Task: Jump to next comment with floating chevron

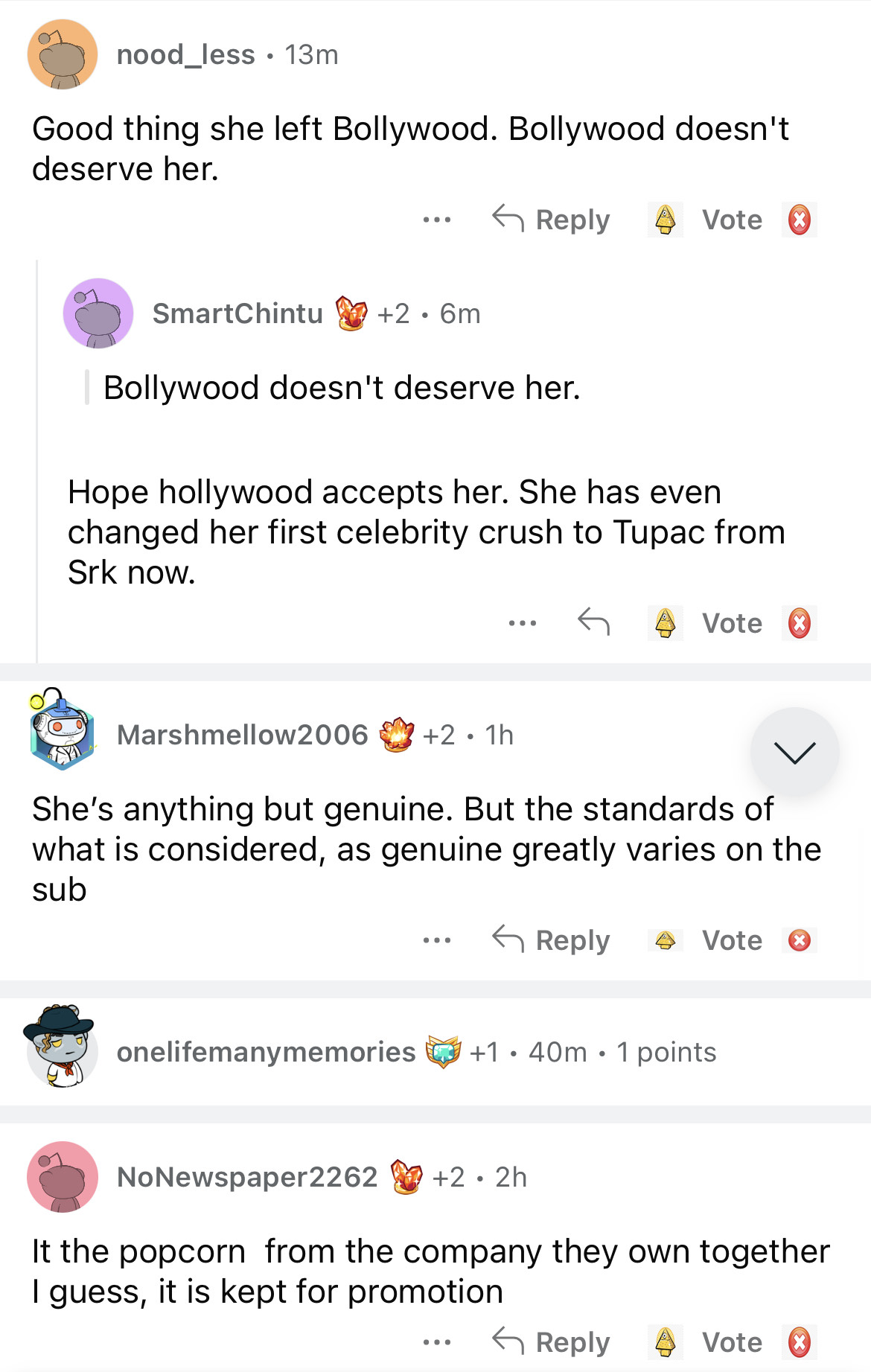Action: pos(794,752)
